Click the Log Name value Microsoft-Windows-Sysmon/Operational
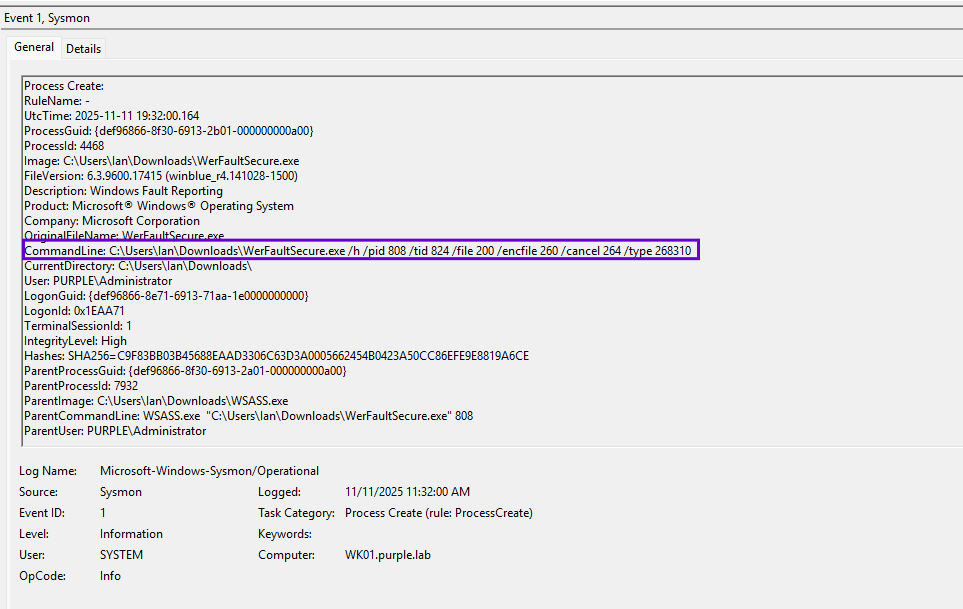The image size is (963, 609). tap(209, 471)
